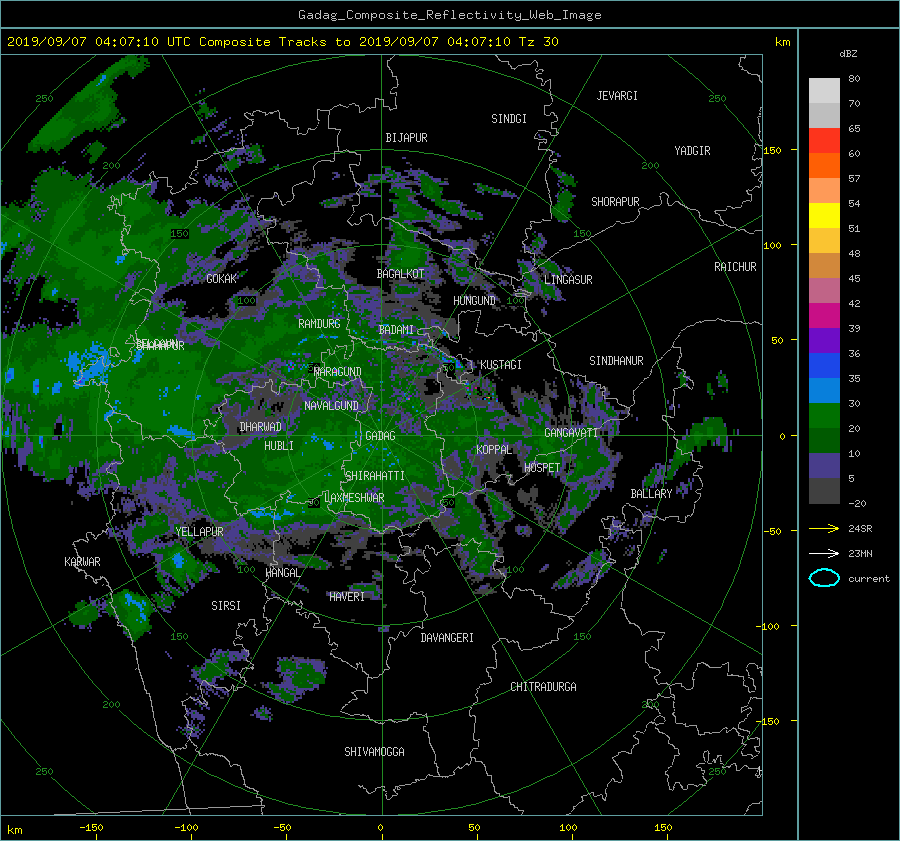The image size is (900, 841).
Task: Click the SIRSI city label
Action: click(226, 606)
